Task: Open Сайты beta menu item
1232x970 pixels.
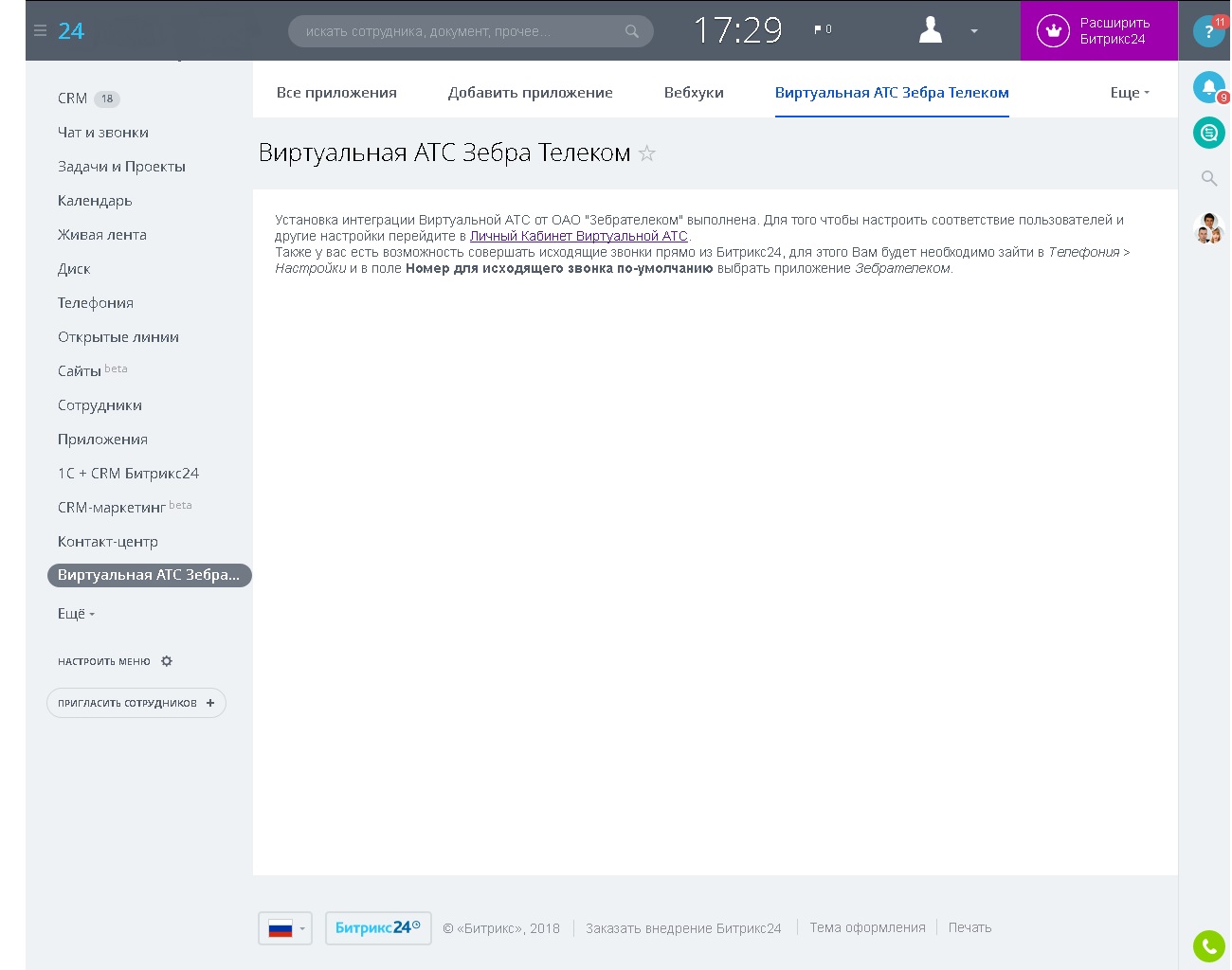Action: (93, 370)
